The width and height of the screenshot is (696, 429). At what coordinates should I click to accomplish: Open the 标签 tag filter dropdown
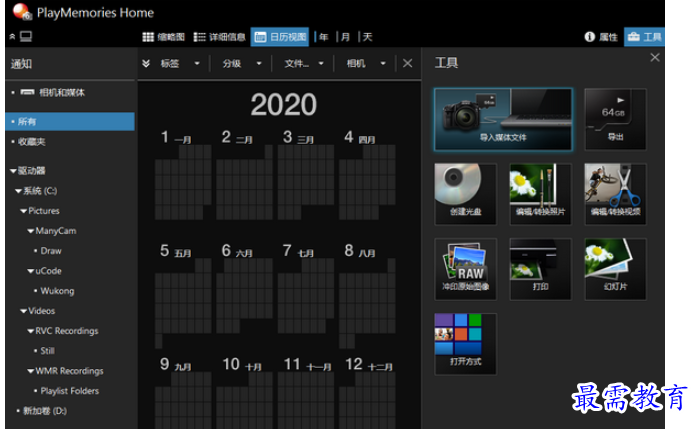(x=180, y=64)
